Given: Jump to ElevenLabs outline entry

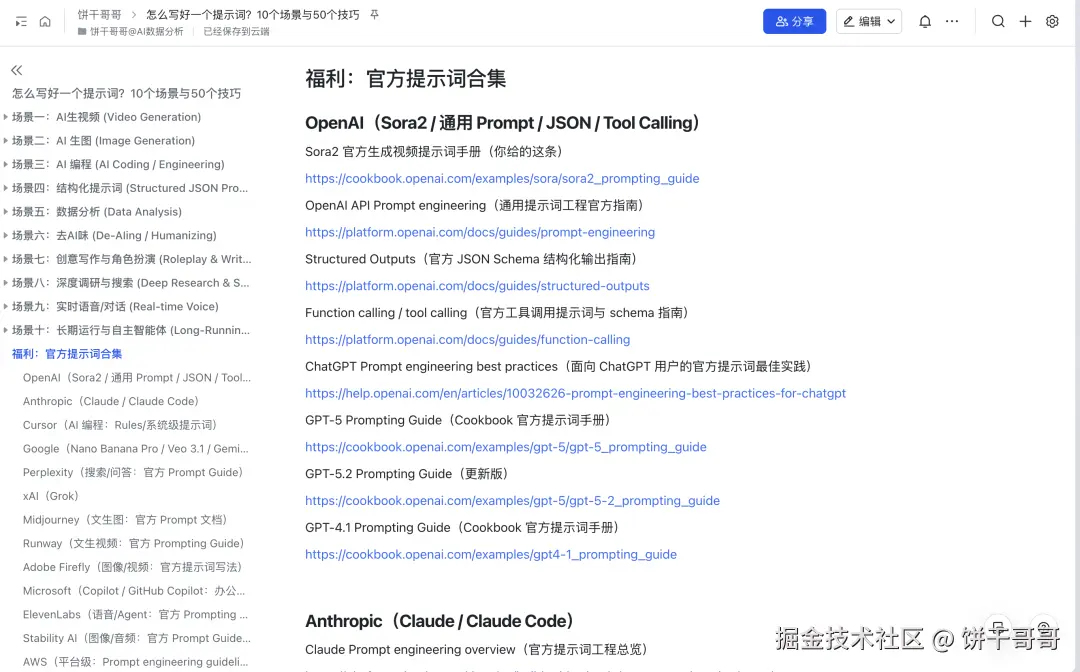Looking at the screenshot, I should point(135,614).
